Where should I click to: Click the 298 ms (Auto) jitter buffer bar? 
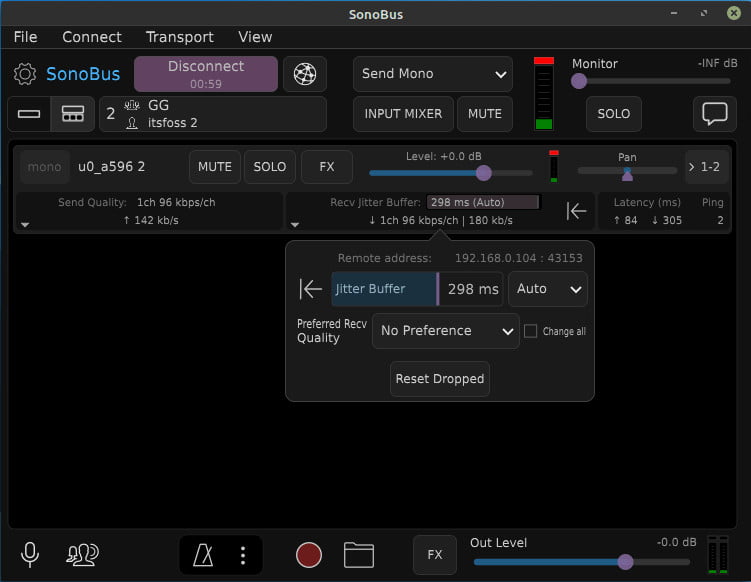pyautogui.click(x=483, y=202)
